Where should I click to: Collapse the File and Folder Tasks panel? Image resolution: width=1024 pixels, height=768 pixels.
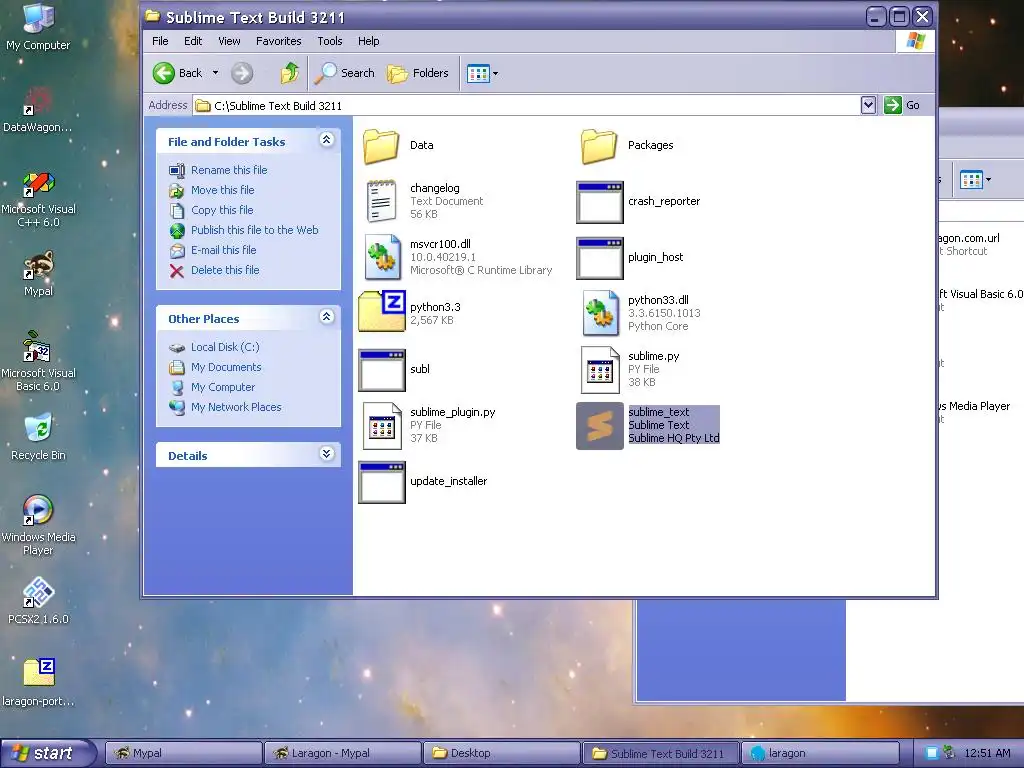[327, 140]
